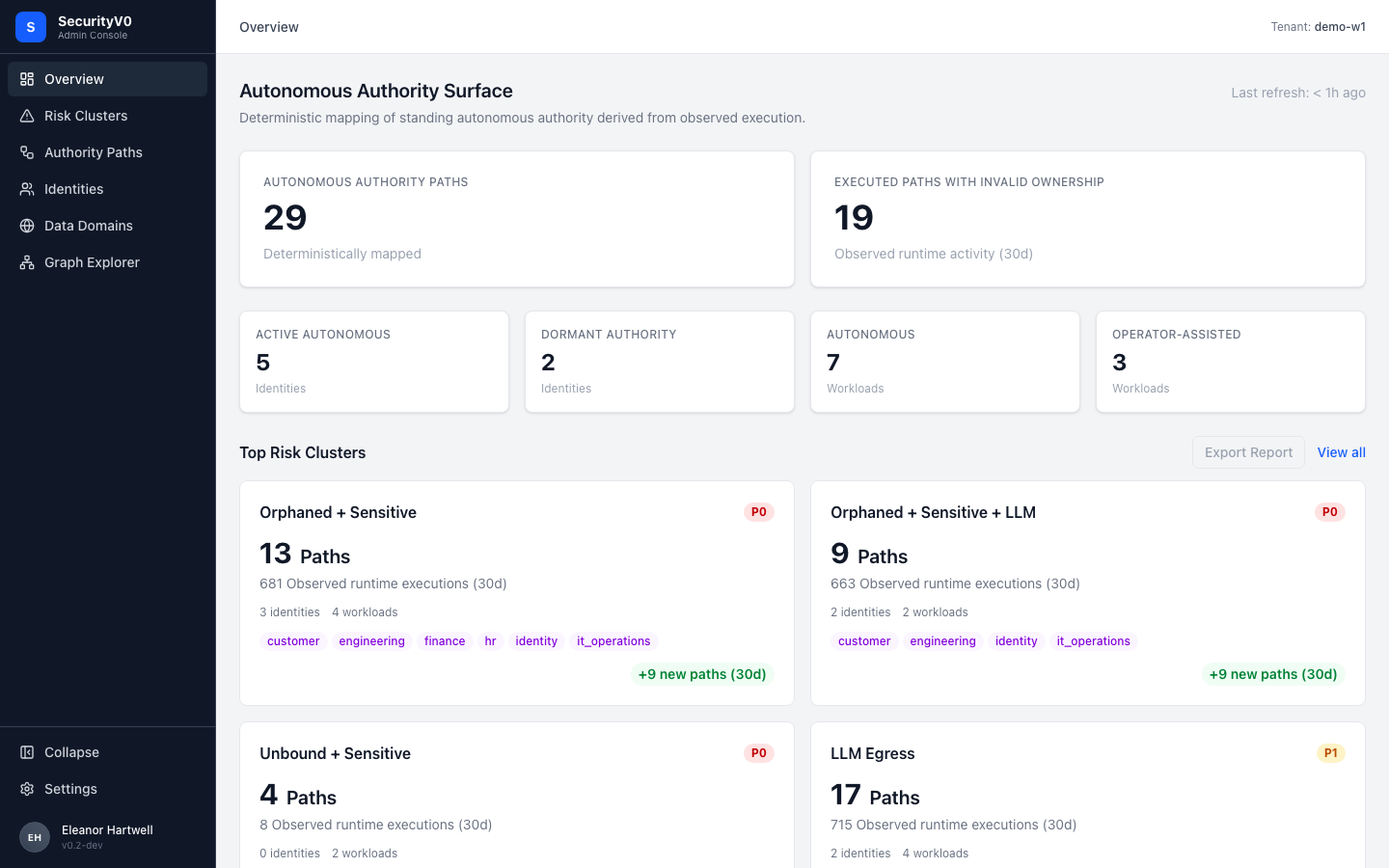1389x868 pixels.
Task: Click the SecurityV0 blue logo icon
Action: pos(31,27)
